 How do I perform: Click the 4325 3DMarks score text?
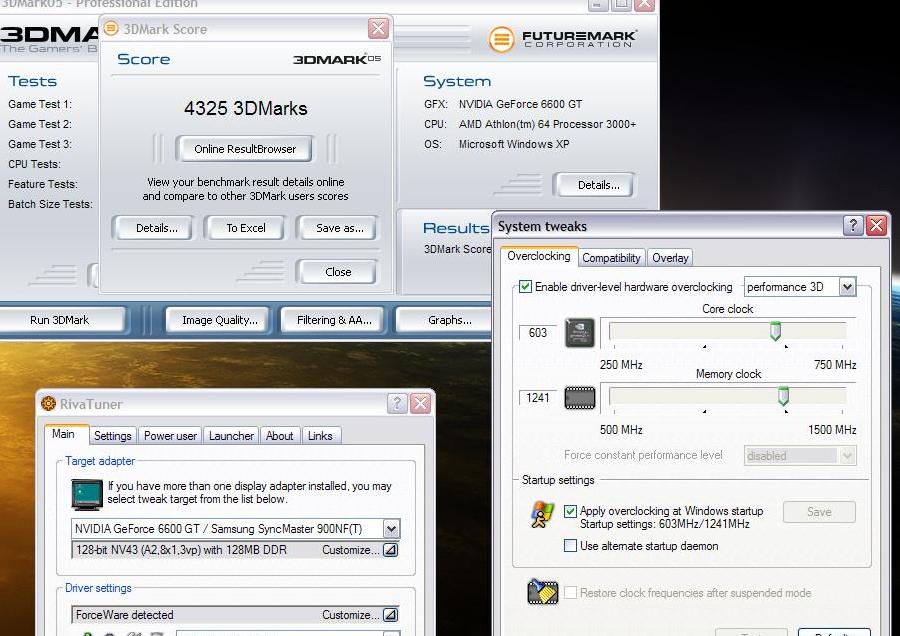246,108
